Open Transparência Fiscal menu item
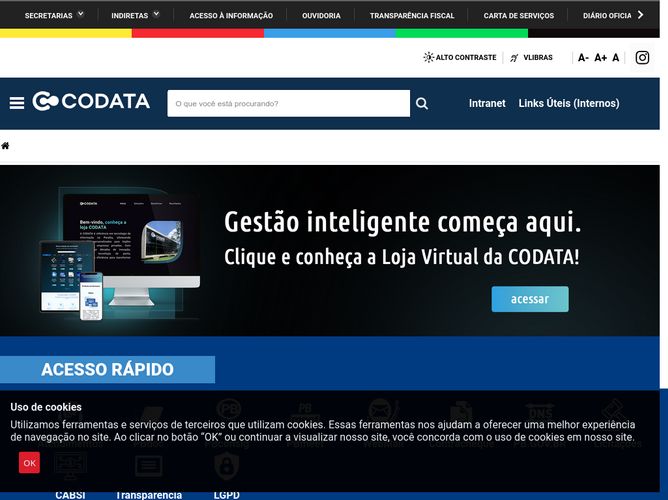The image size is (668, 500). [412, 16]
